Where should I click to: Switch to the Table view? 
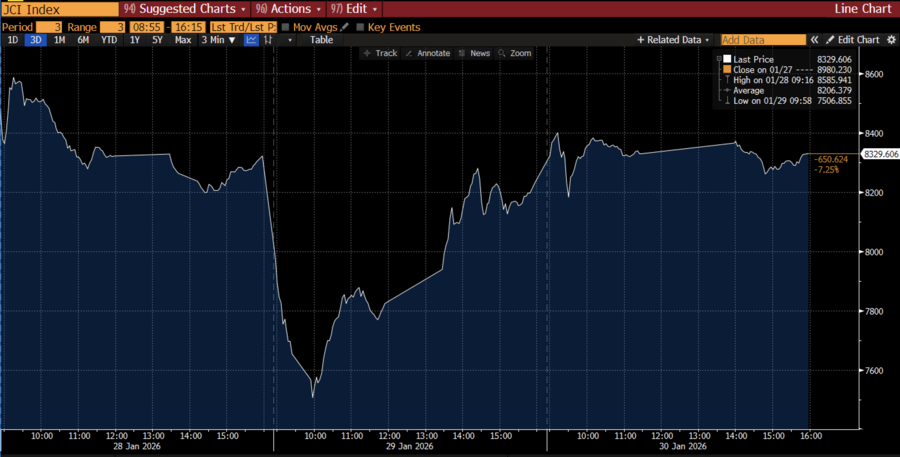[x=321, y=40]
